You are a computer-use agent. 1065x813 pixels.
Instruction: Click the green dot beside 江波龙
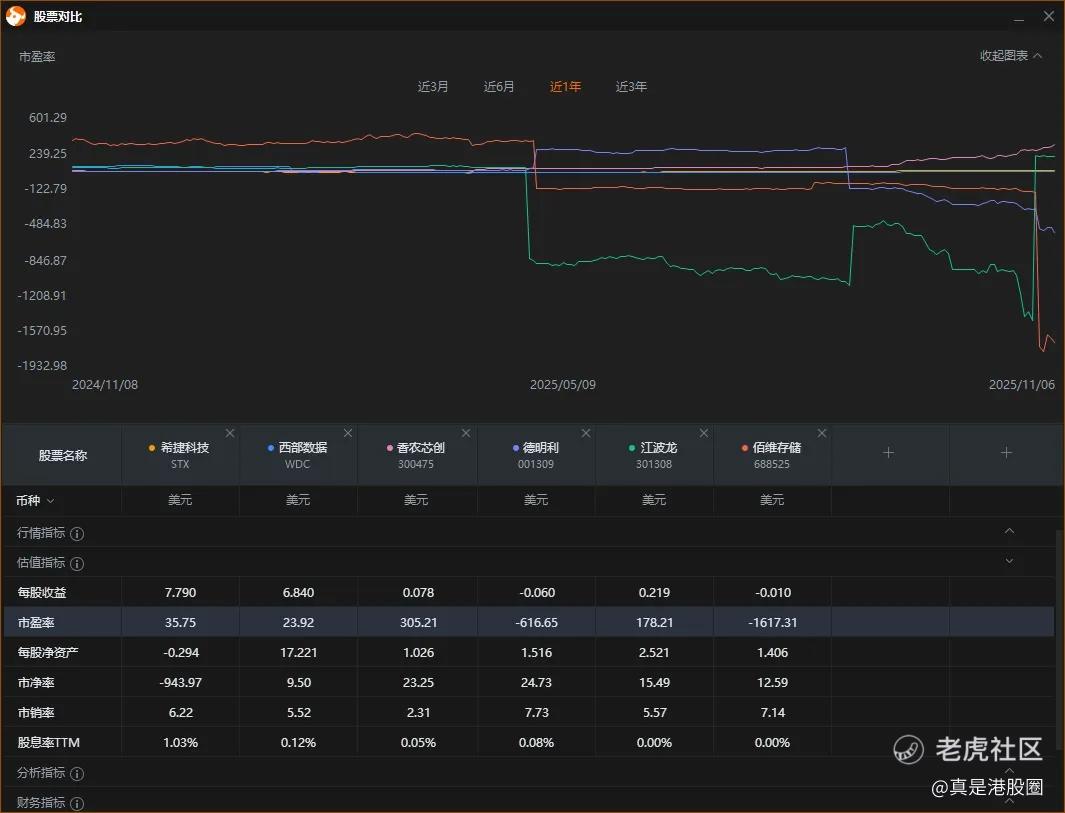pyautogui.click(x=632, y=448)
